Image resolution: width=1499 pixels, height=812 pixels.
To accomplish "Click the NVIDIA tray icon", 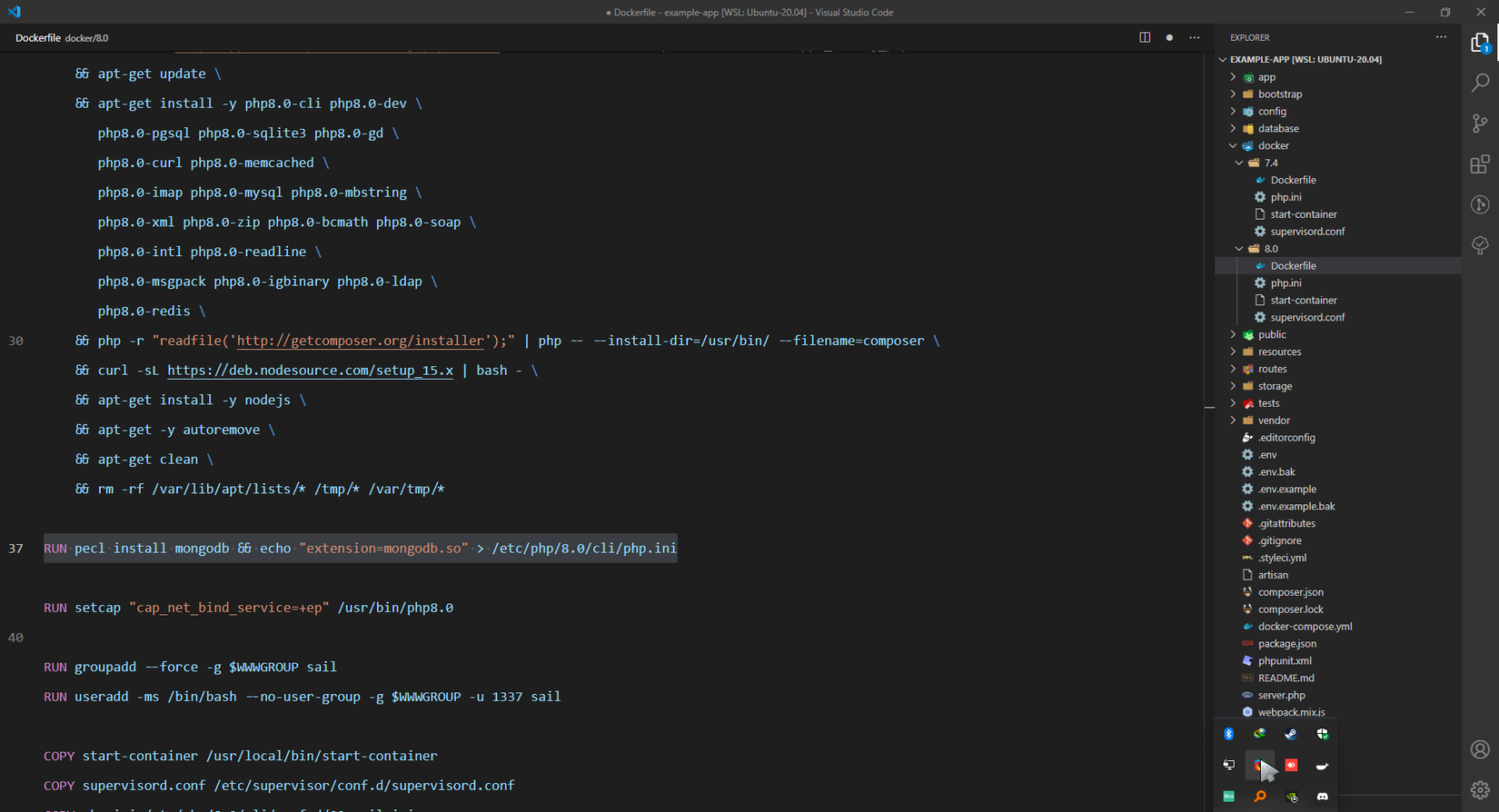I will pos(1291,797).
